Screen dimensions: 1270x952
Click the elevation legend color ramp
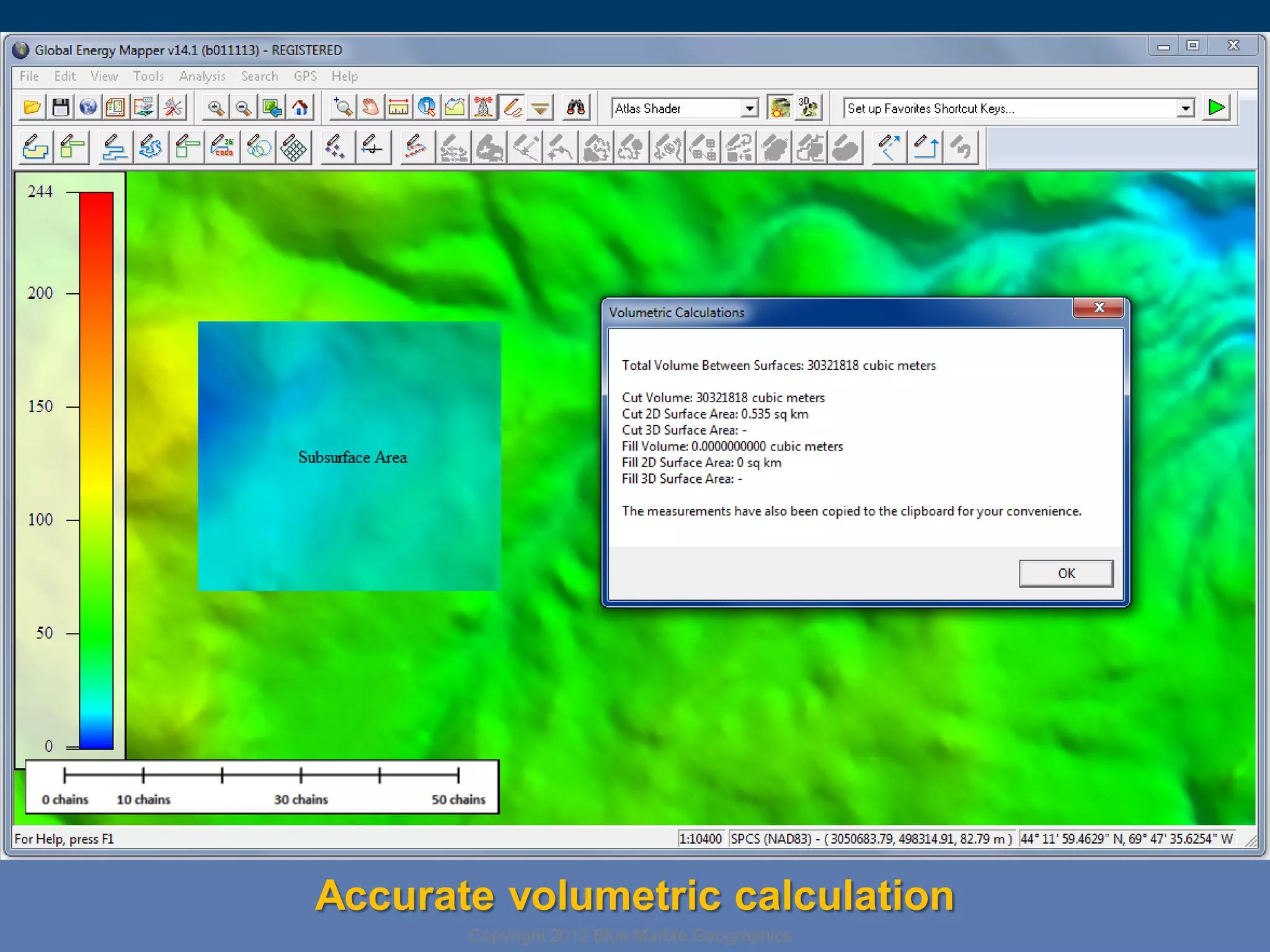96,470
